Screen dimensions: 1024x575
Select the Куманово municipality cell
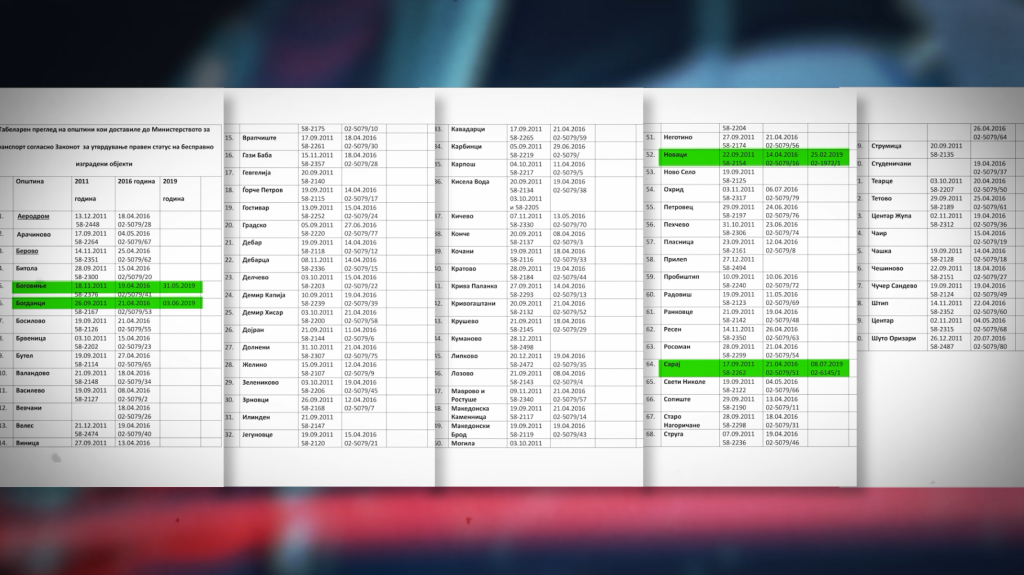pyautogui.click(x=469, y=338)
